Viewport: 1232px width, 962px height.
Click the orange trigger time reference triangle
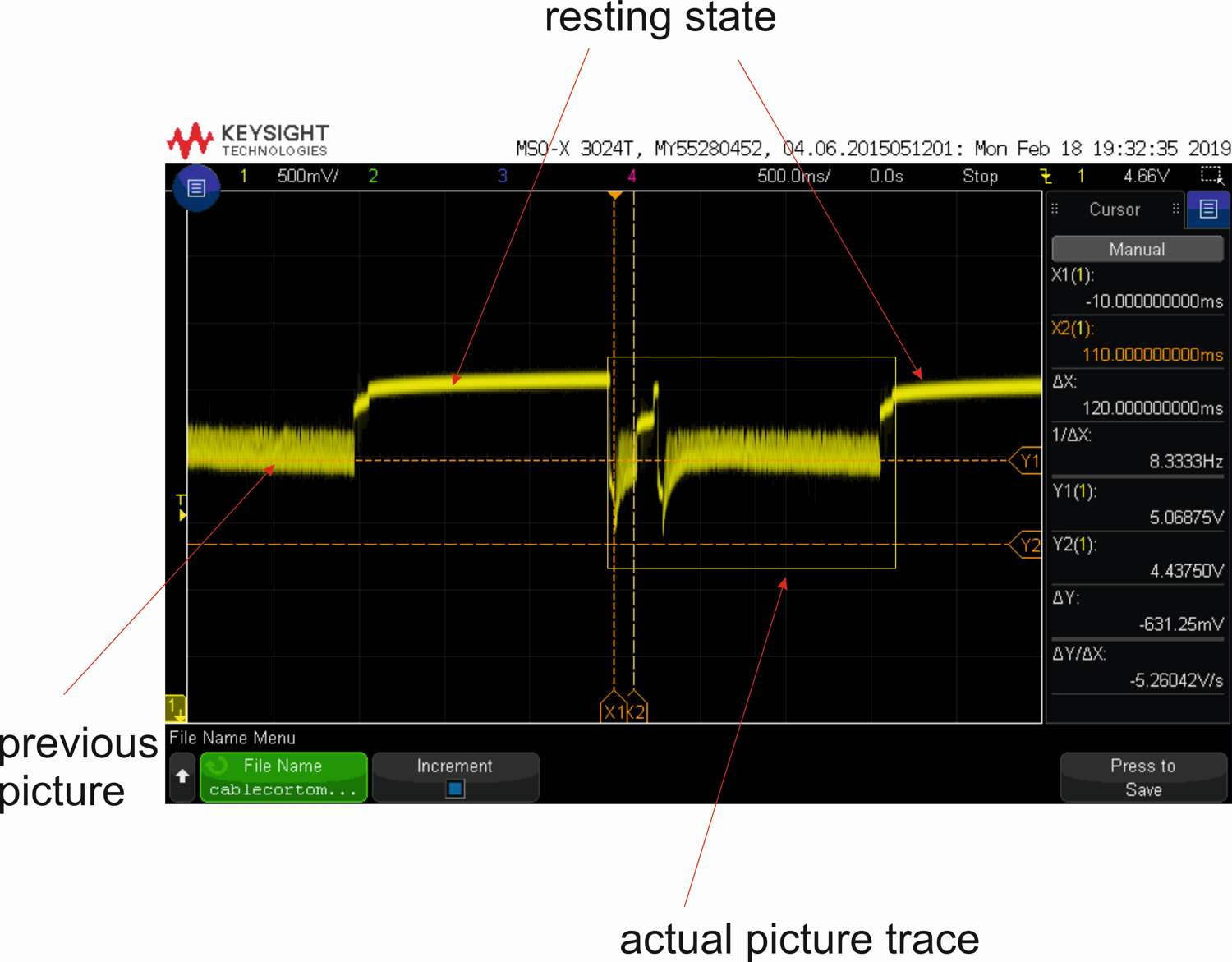pyautogui.click(x=614, y=196)
